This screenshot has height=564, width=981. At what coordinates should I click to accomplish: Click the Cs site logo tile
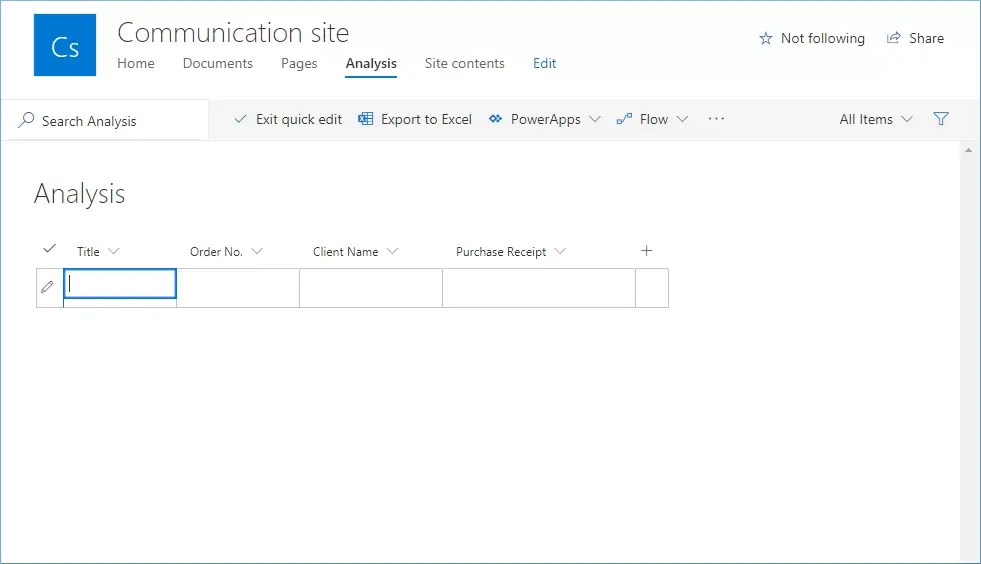pyautogui.click(x=65, y=45)
